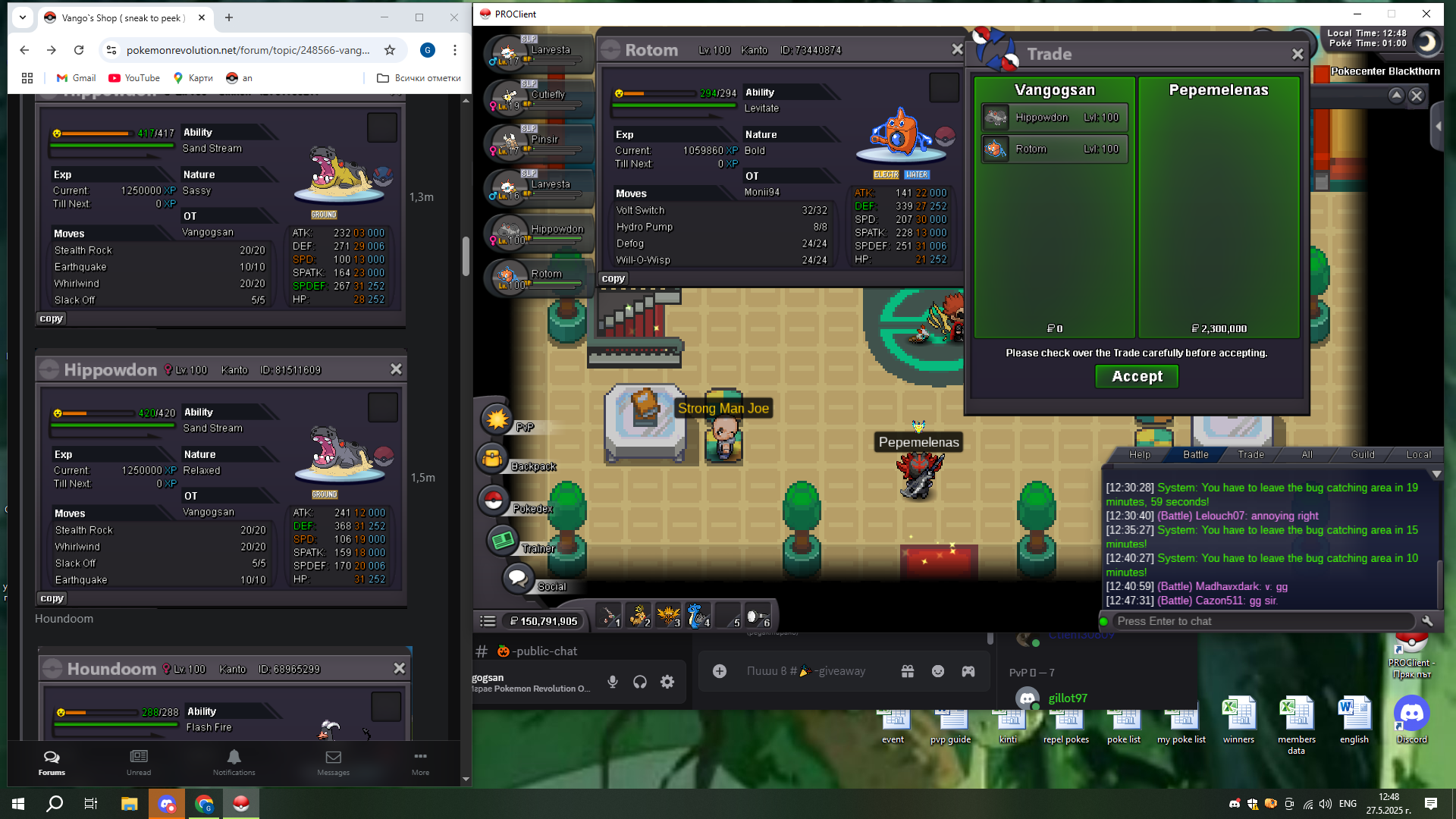Click up arrow on Pokecenter panel

[x=1396, y=95]
